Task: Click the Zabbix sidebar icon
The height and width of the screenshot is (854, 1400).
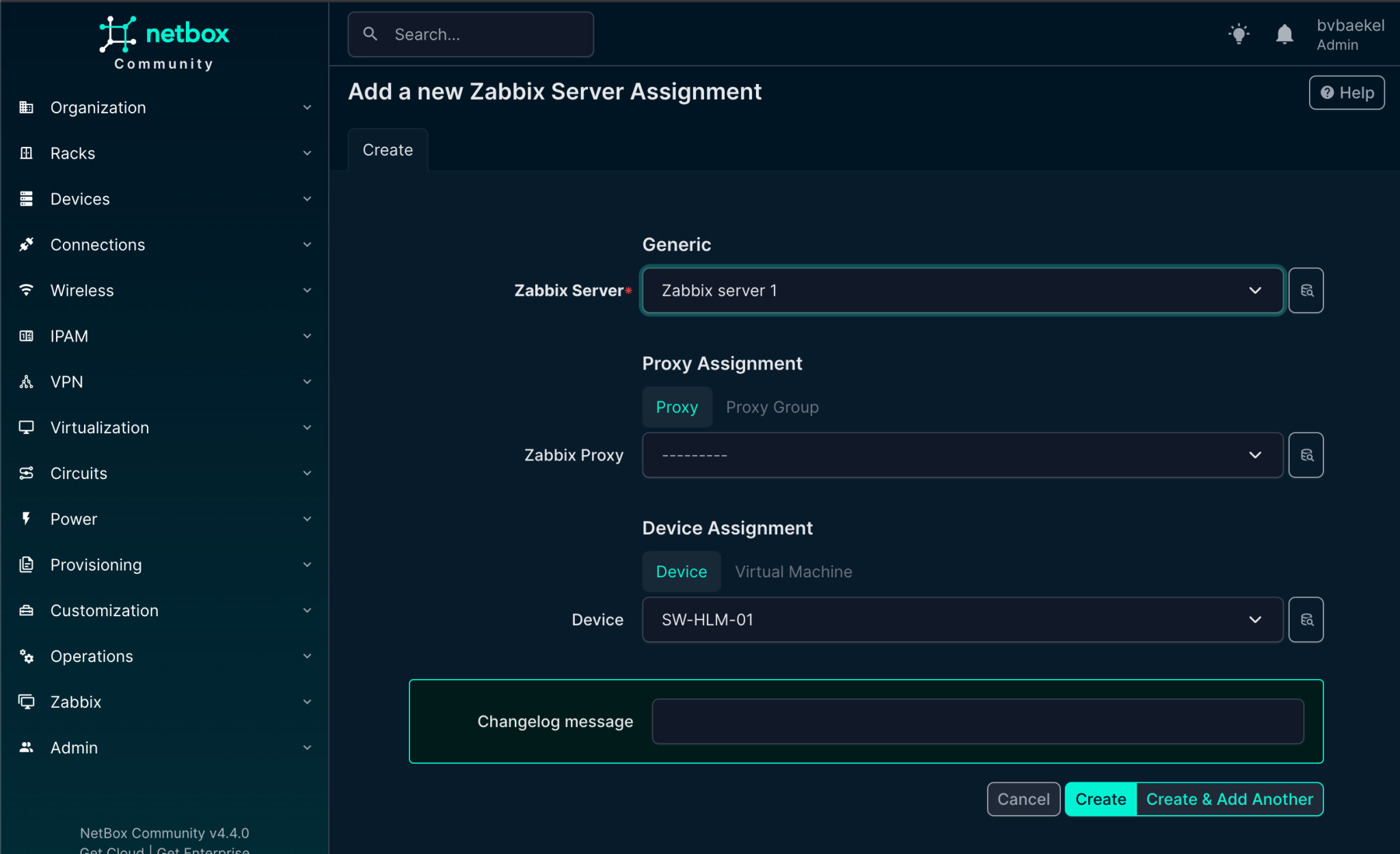Action: click(26, 702)
